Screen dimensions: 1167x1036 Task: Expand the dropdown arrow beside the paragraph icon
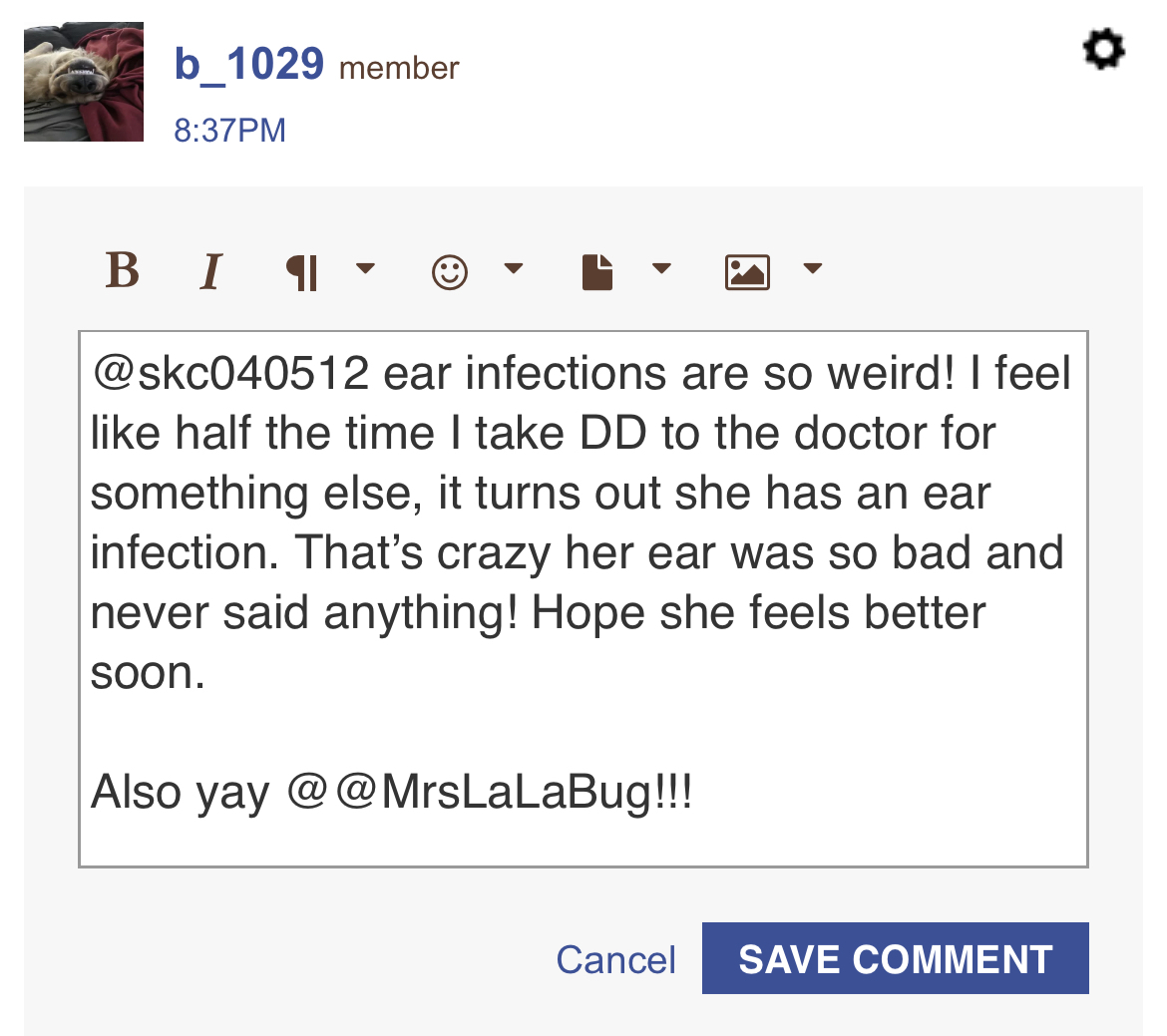[365, 268]
